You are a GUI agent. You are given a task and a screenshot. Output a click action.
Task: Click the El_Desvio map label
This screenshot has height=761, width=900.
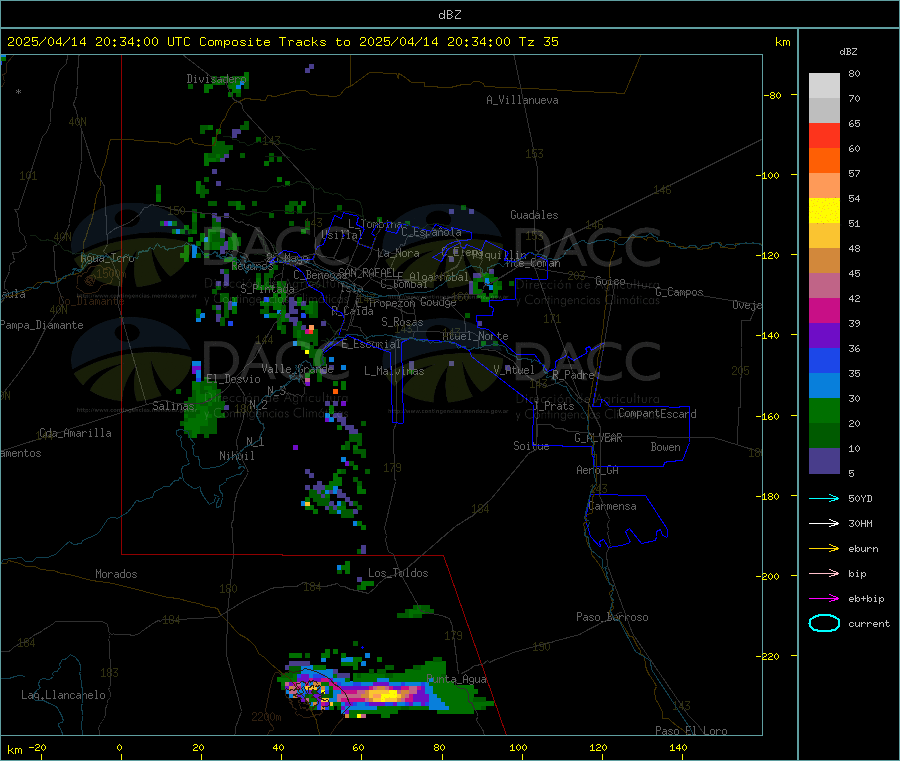(233, 379)
